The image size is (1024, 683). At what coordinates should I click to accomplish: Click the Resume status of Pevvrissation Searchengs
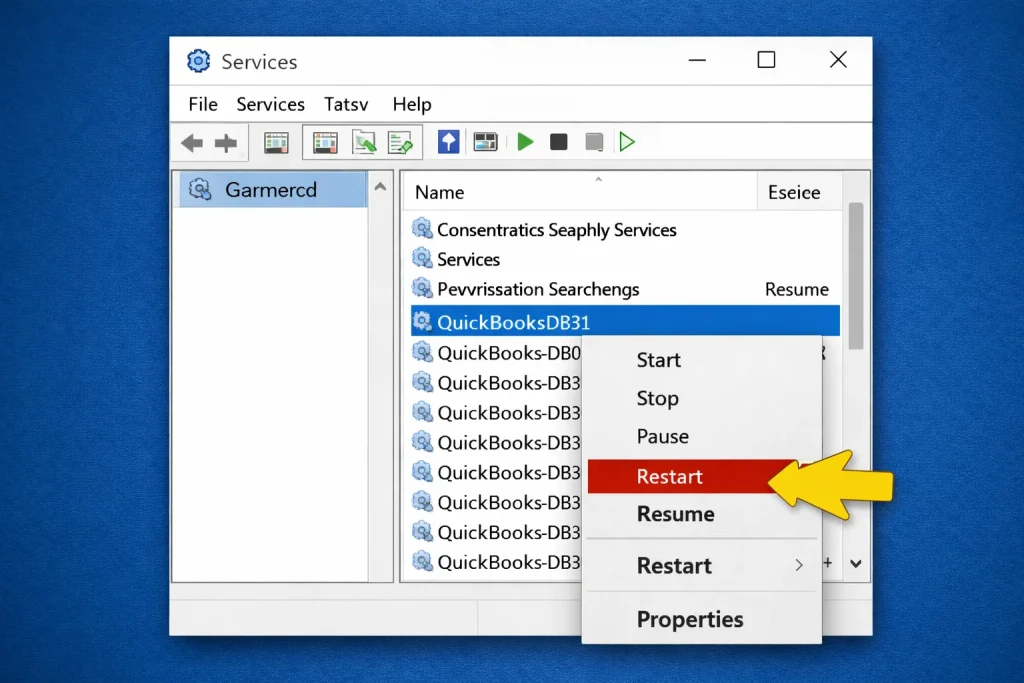pyautogui.click(x=797, y=289)
